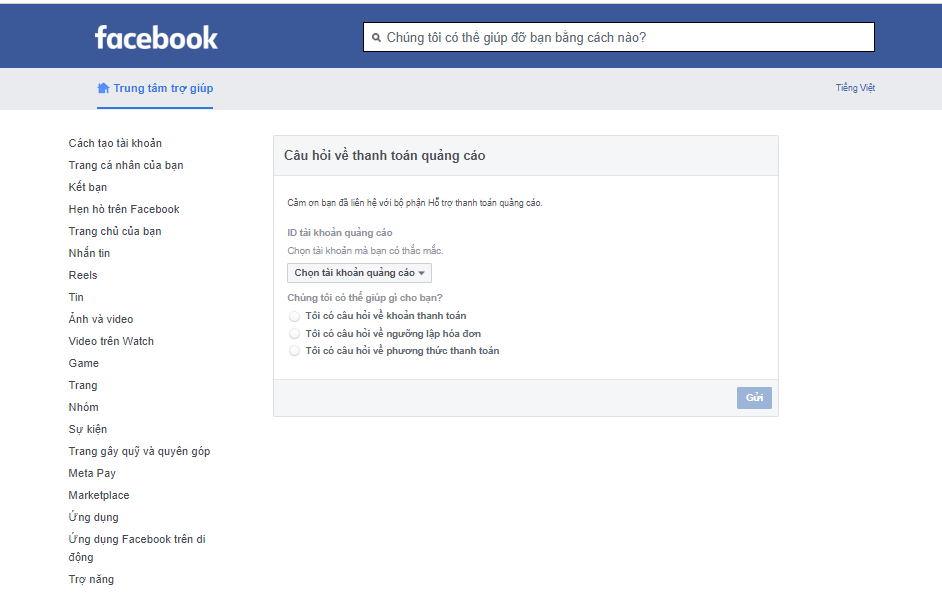Click the Facebook logo
942x604 pixels.
(156, 38)
